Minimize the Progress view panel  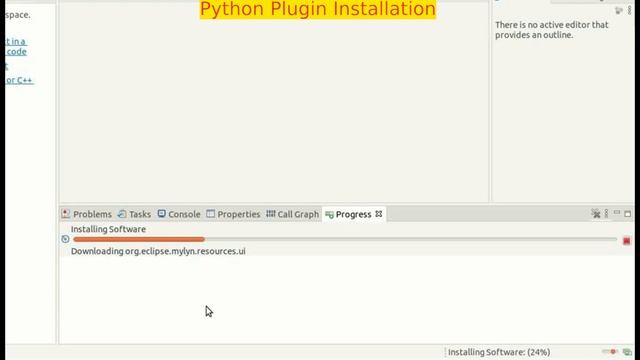pos(617,213)
